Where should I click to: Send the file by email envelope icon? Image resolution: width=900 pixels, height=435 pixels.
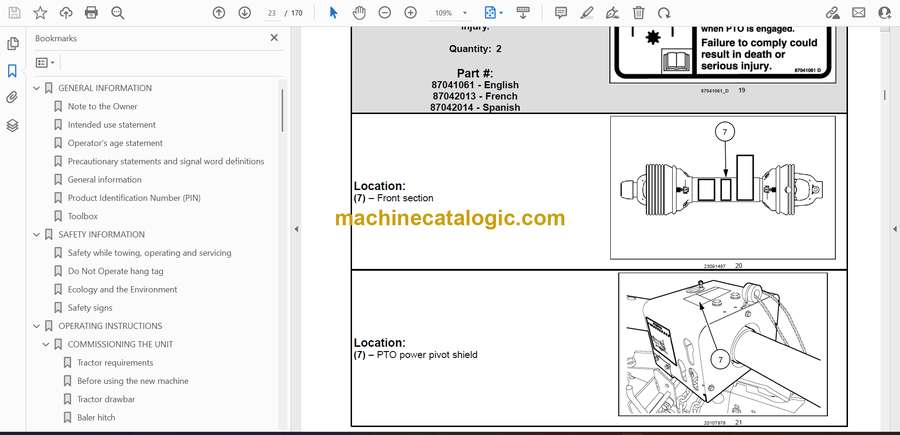tap(859, 13)
